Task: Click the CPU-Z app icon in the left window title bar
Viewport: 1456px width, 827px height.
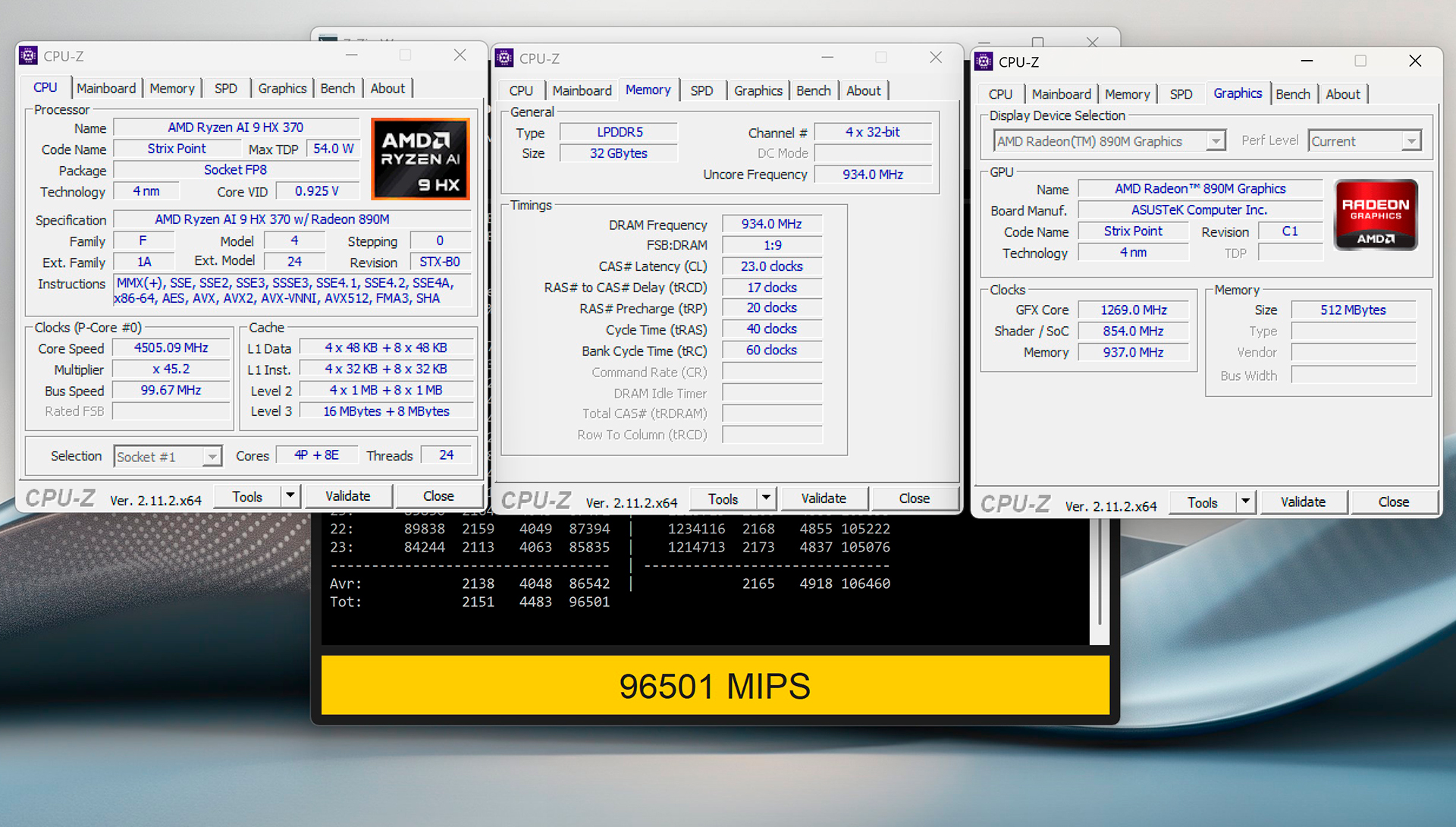Action: [29, 55]
